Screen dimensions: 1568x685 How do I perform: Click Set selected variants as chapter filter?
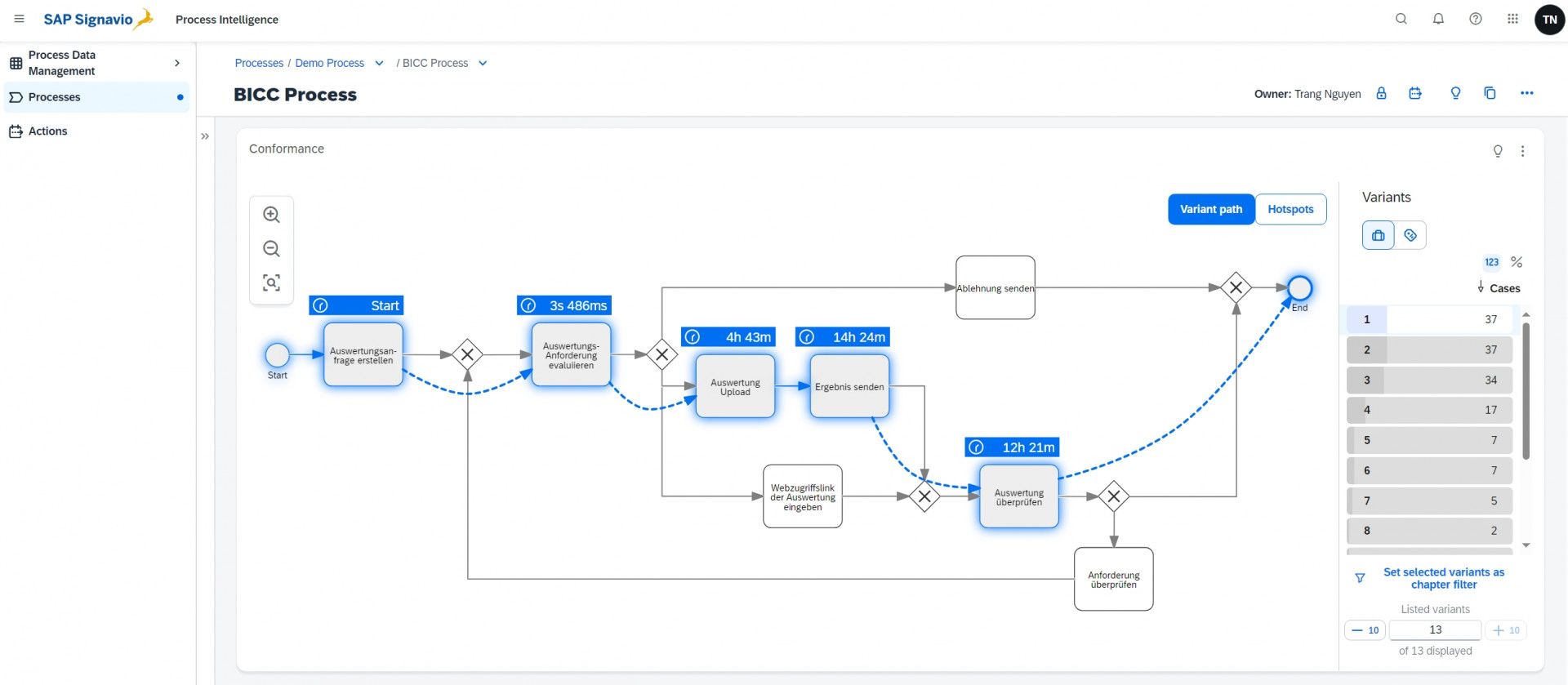pos(1443,578)
